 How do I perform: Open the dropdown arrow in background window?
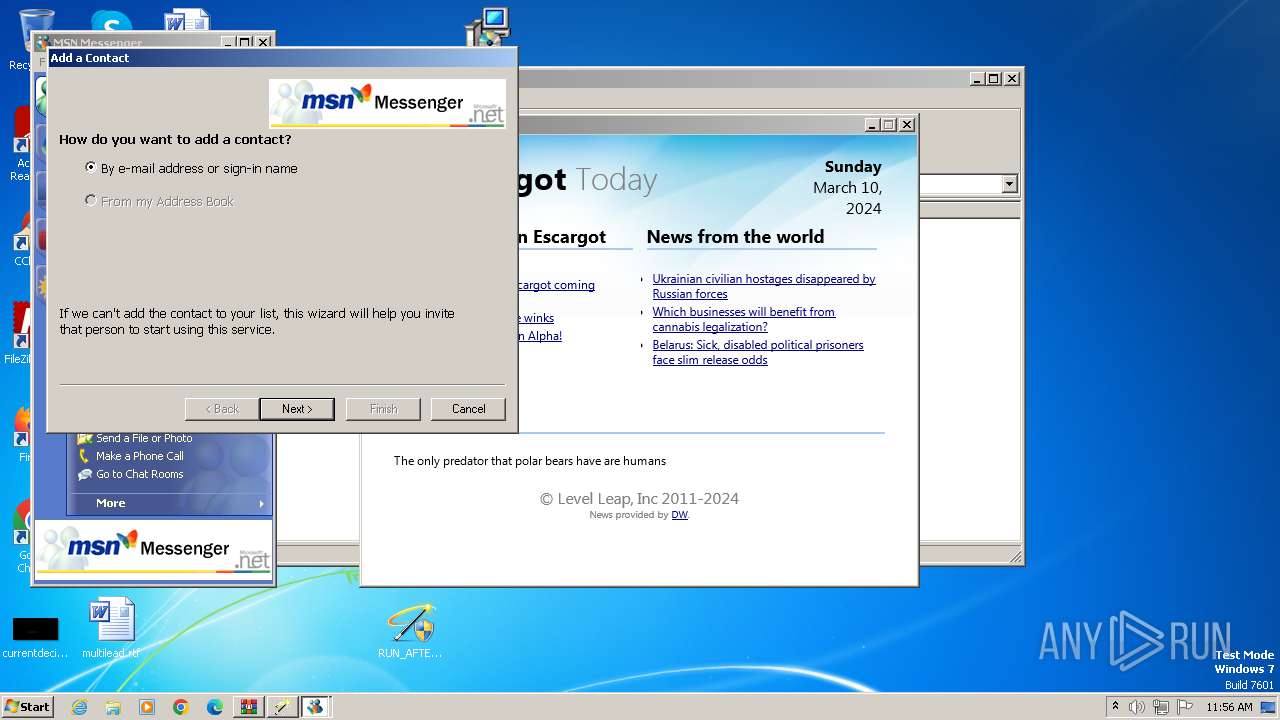1009,184
